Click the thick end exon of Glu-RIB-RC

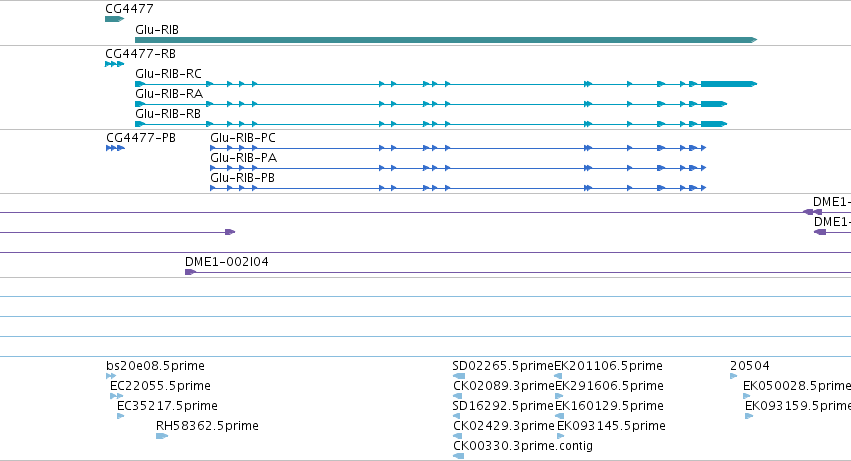click(728, 84)
